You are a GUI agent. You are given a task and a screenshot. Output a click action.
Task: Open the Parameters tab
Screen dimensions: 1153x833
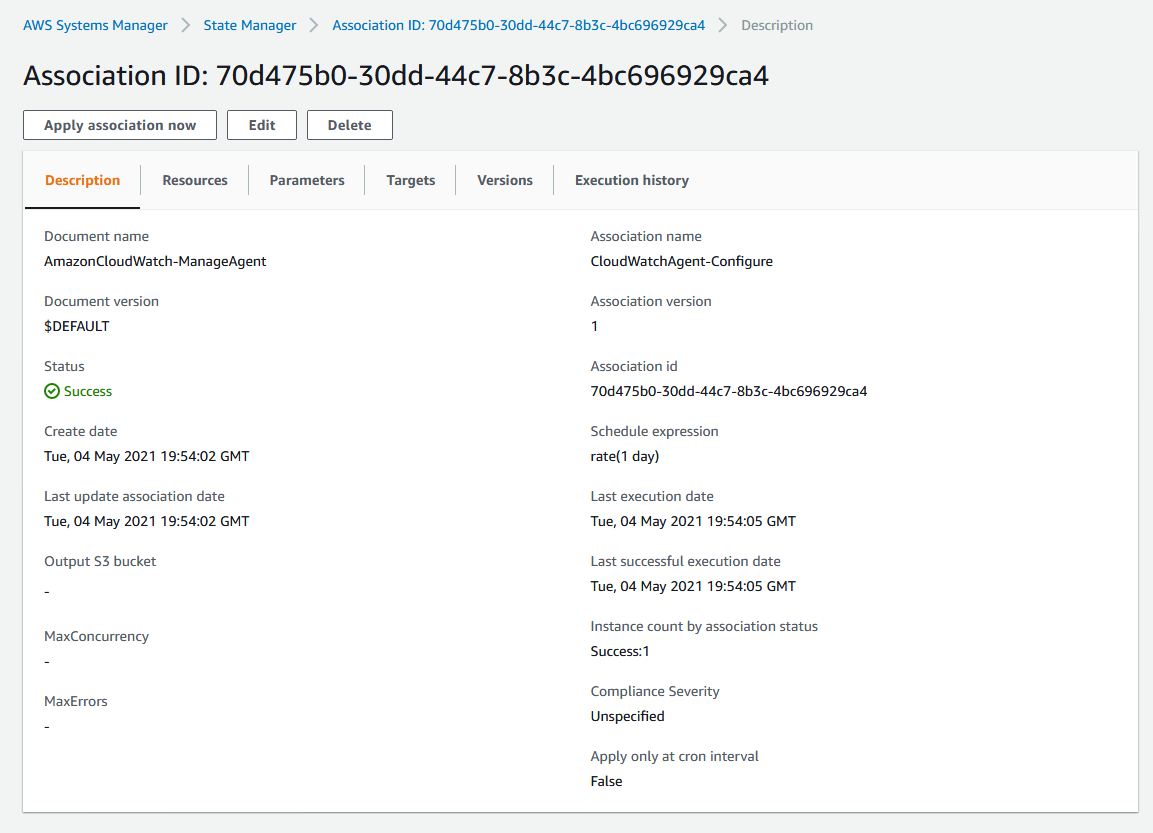(307, 180)
